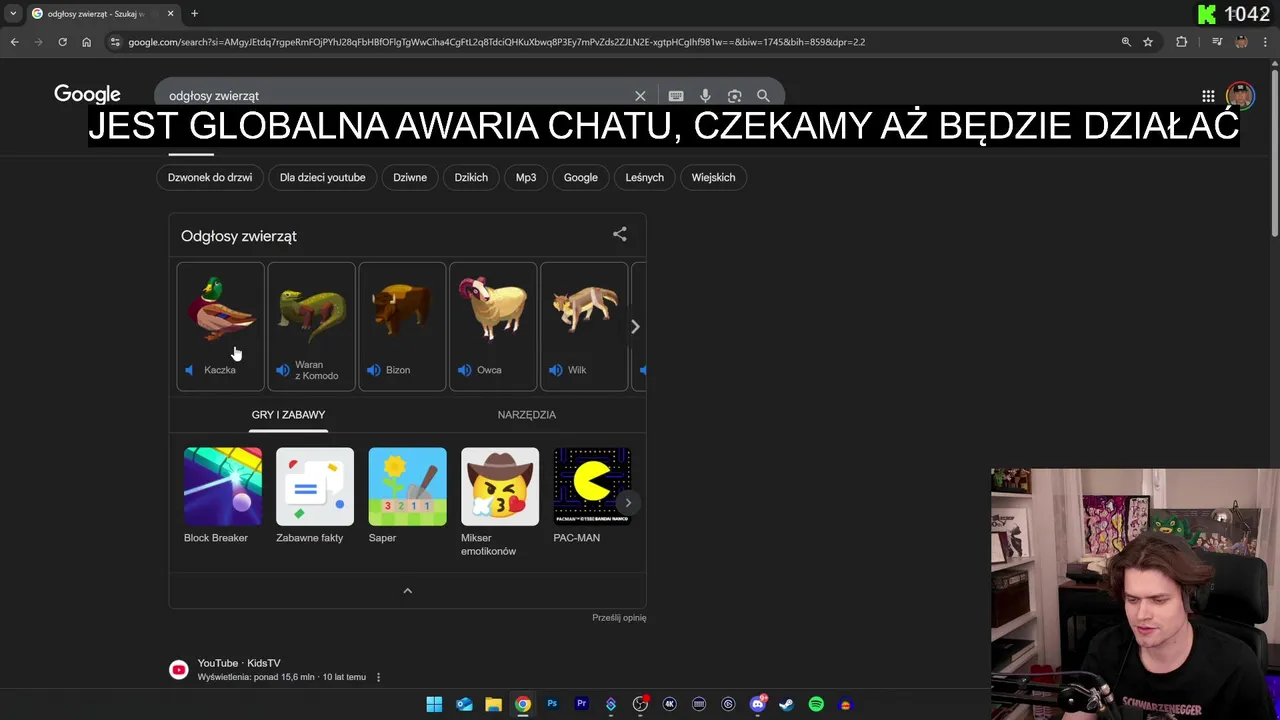
Task: Share the Odgłosy zwierząt widget
Action: pos(620,234)
